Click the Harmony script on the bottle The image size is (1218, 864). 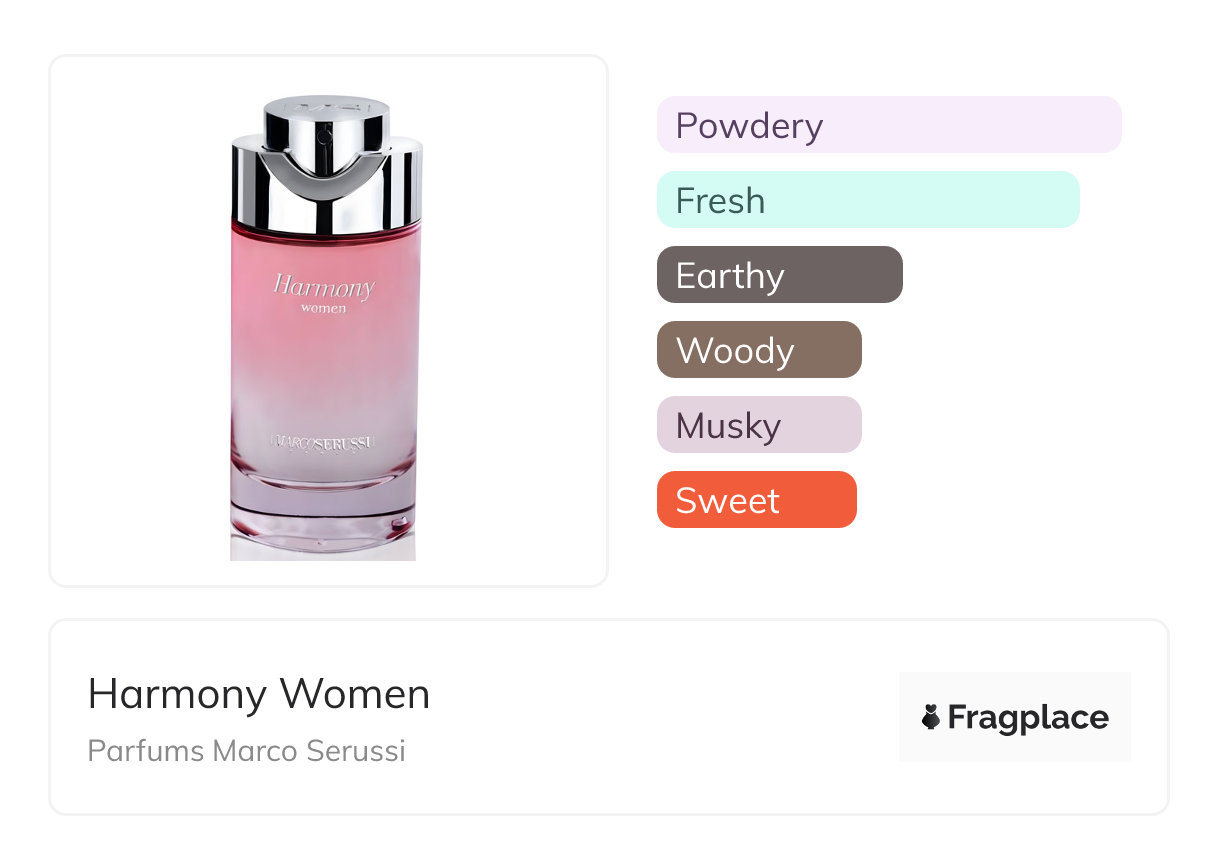point(323,287)
